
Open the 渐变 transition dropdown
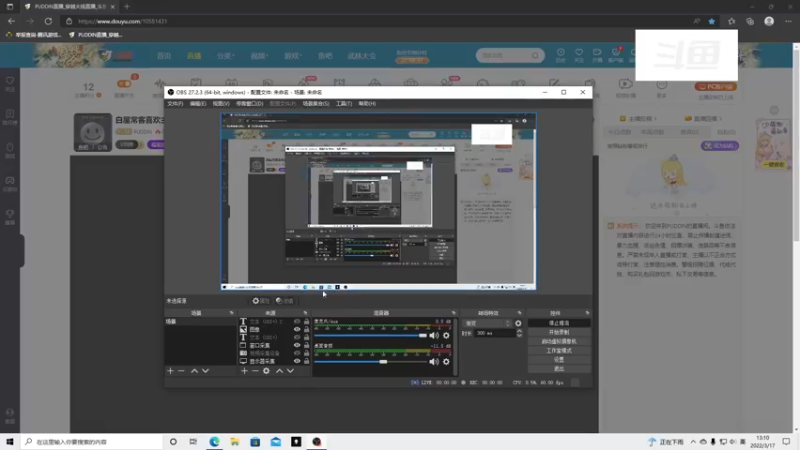[x=487, y=323]
